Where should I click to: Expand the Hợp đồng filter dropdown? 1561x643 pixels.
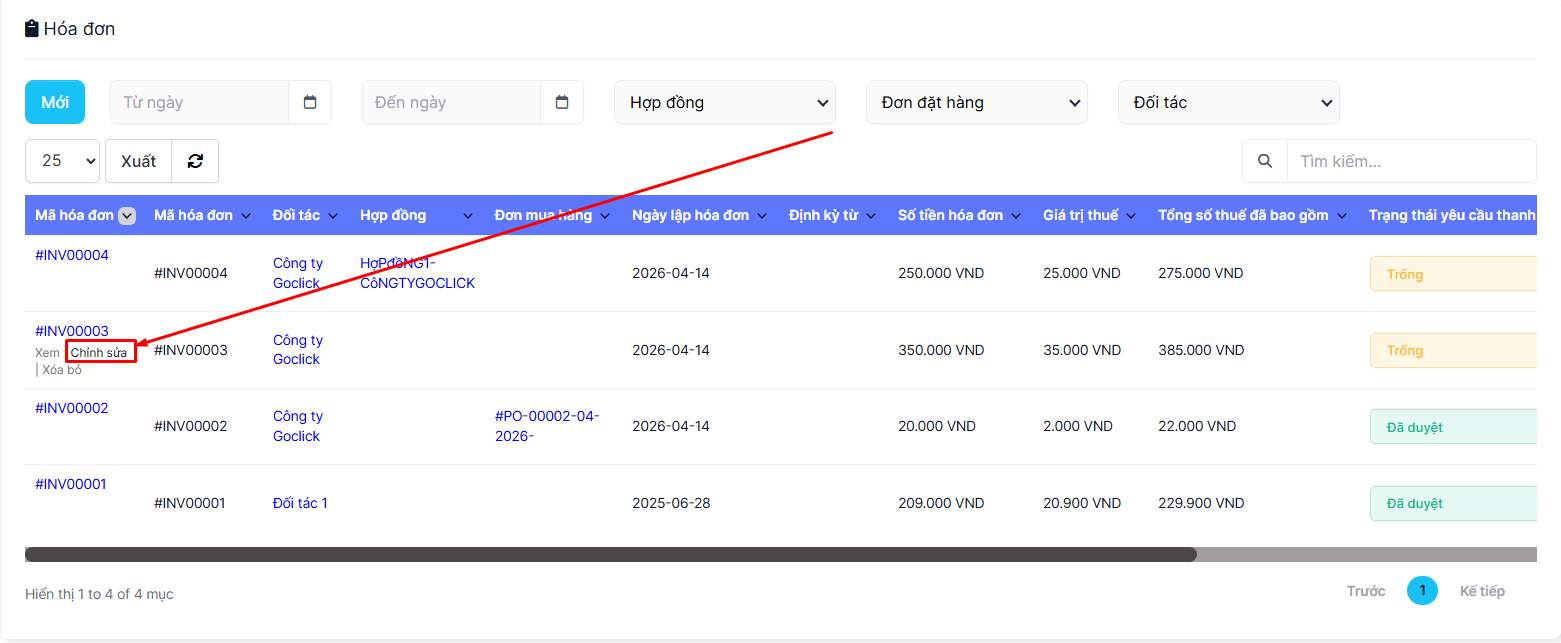[724, 102]
